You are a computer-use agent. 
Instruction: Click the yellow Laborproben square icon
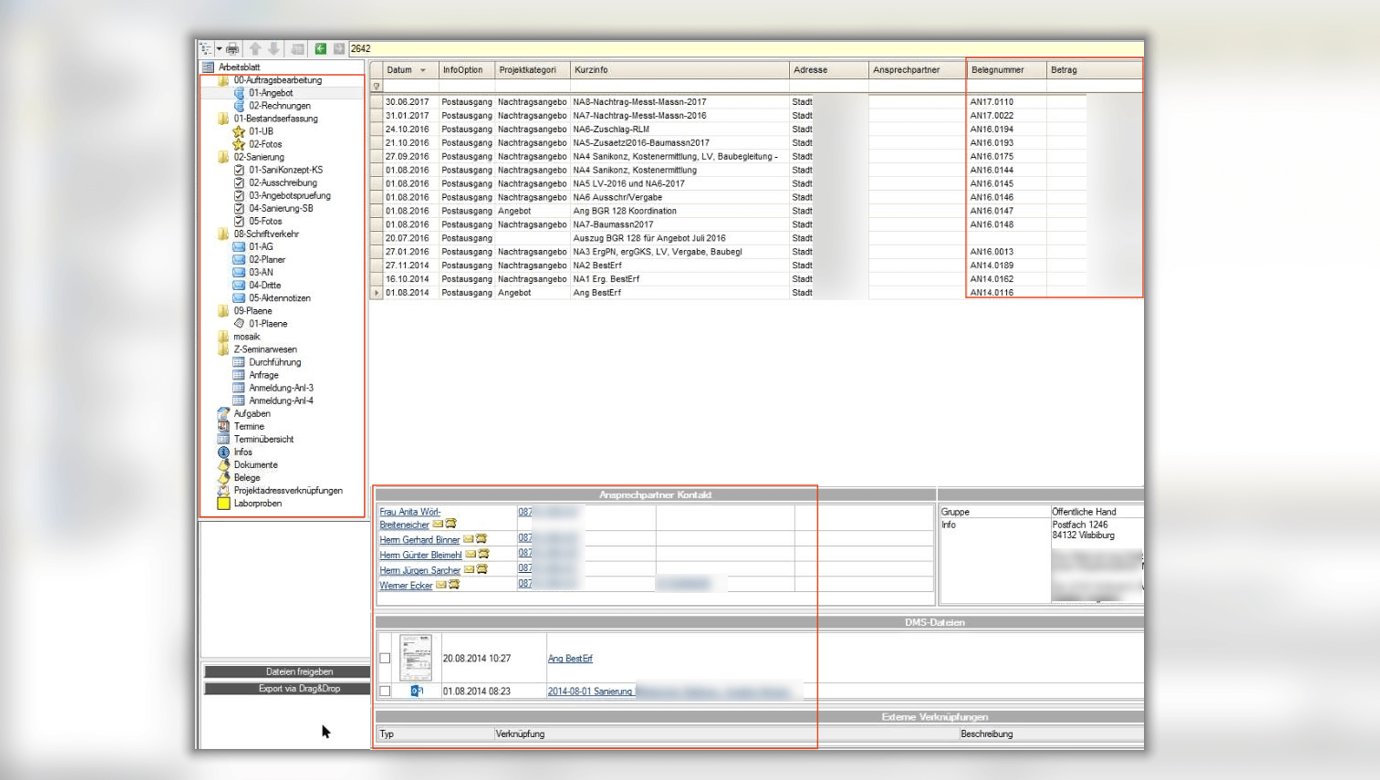pos(224,504)
